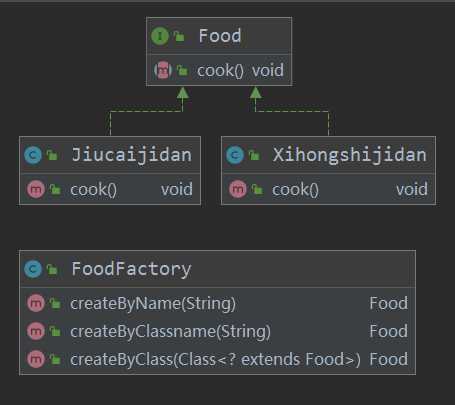Click the blue class icon next to FoodFactory

[33, 269]
